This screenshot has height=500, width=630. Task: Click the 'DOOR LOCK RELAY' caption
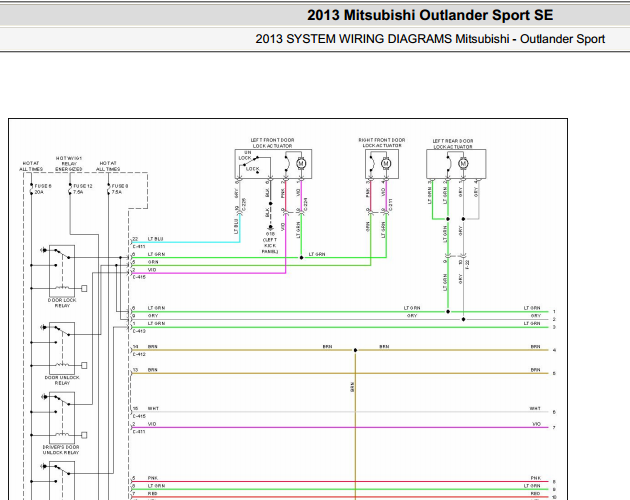(x=62, y=303)
